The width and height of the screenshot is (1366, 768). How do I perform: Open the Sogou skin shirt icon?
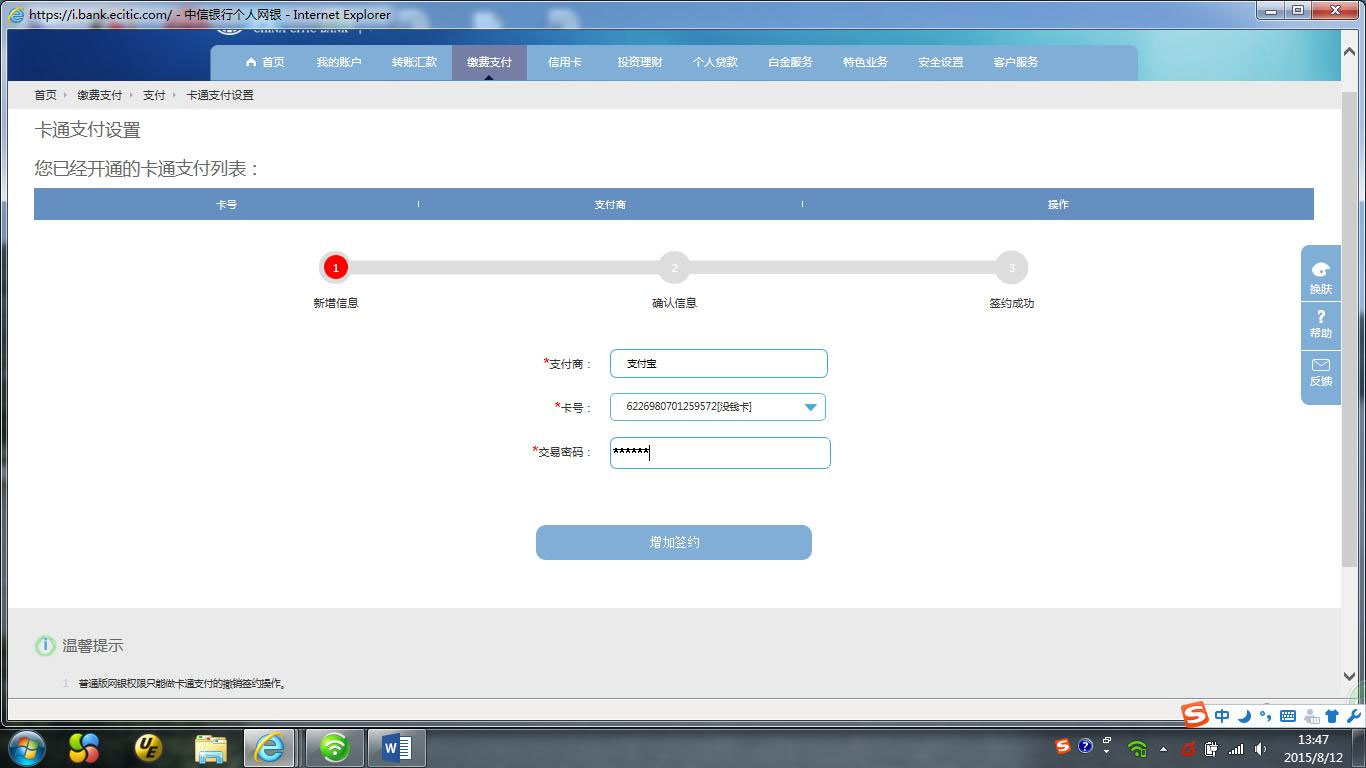pos(1332,716)
